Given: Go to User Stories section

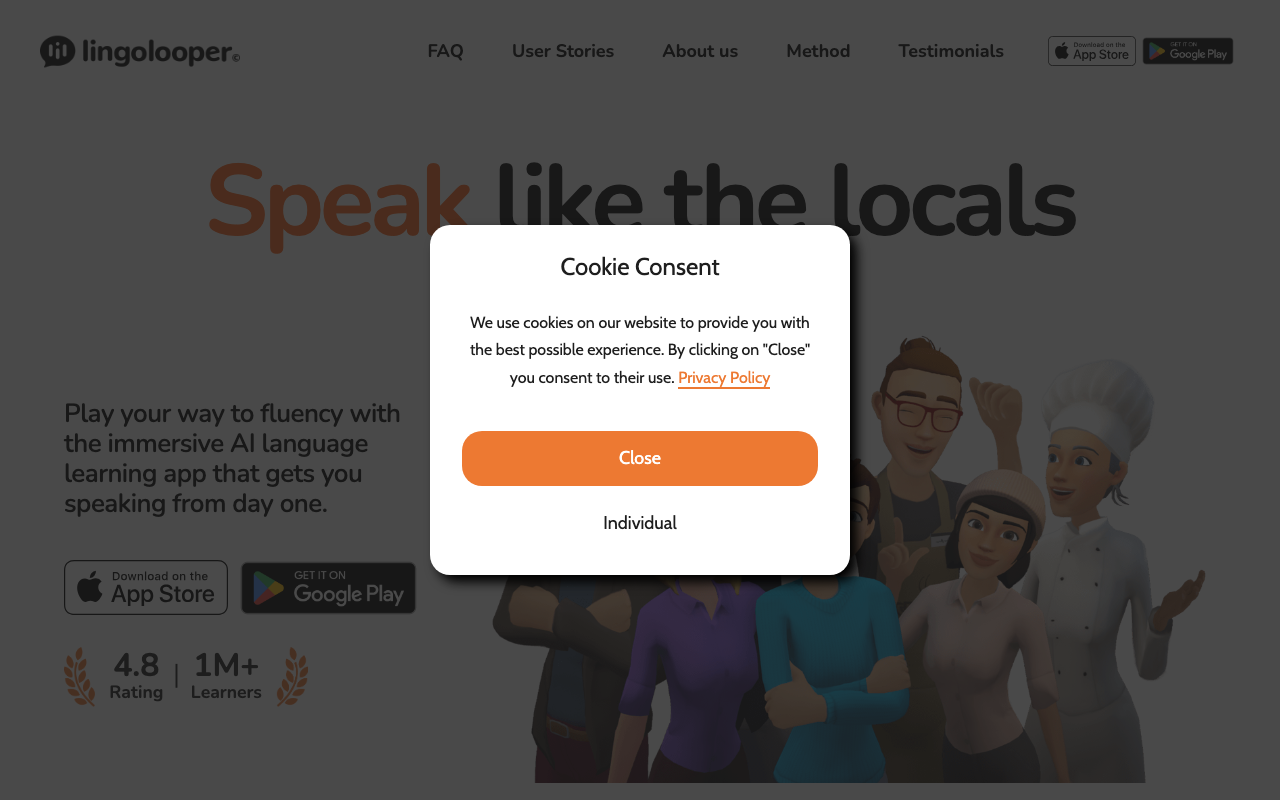Looking at the screenshot, I should point(563,51).
